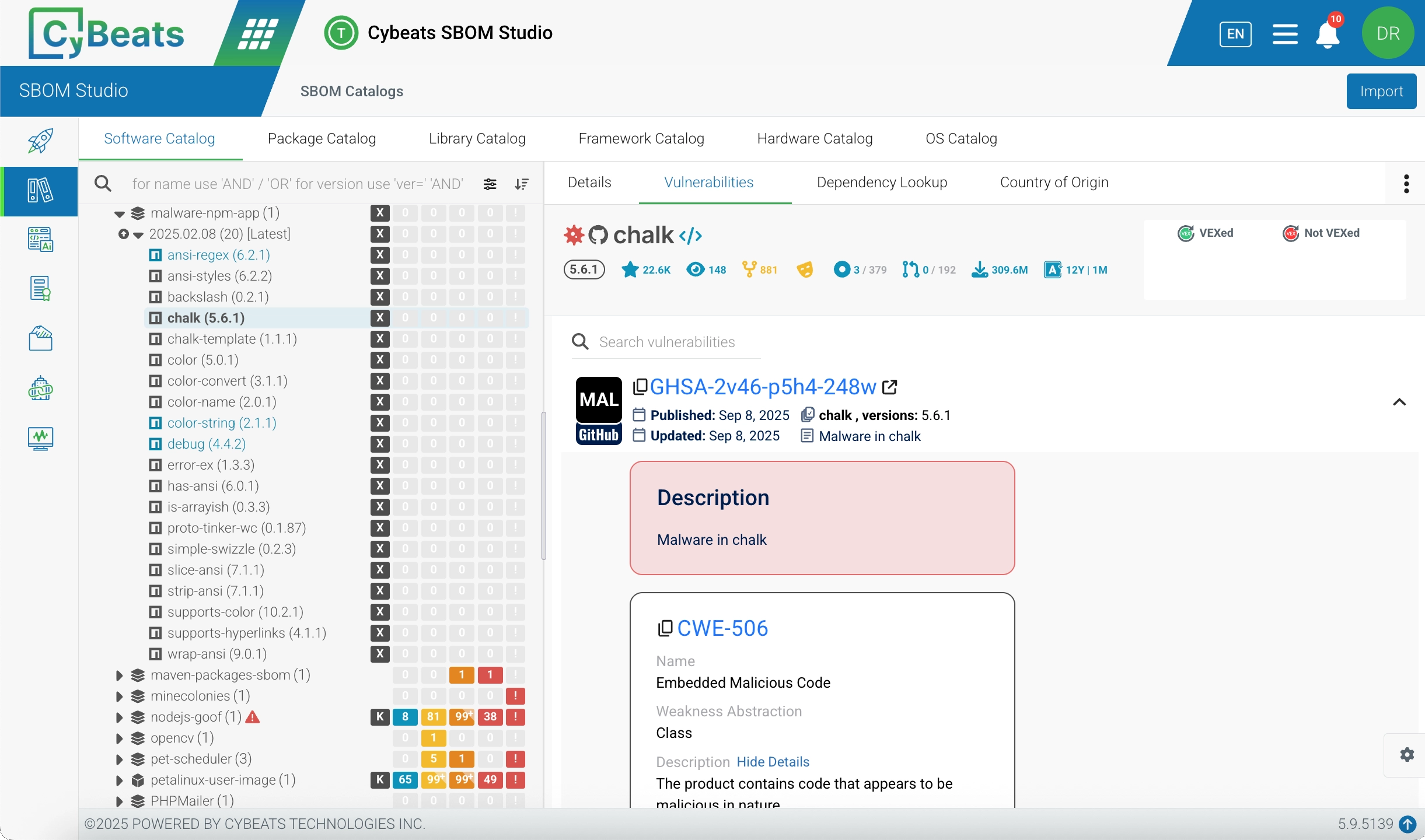Screen dimensions: 1425x840
Task: Click the notification bell icon
Action: pyautogui.click(x=1327, y=34)
